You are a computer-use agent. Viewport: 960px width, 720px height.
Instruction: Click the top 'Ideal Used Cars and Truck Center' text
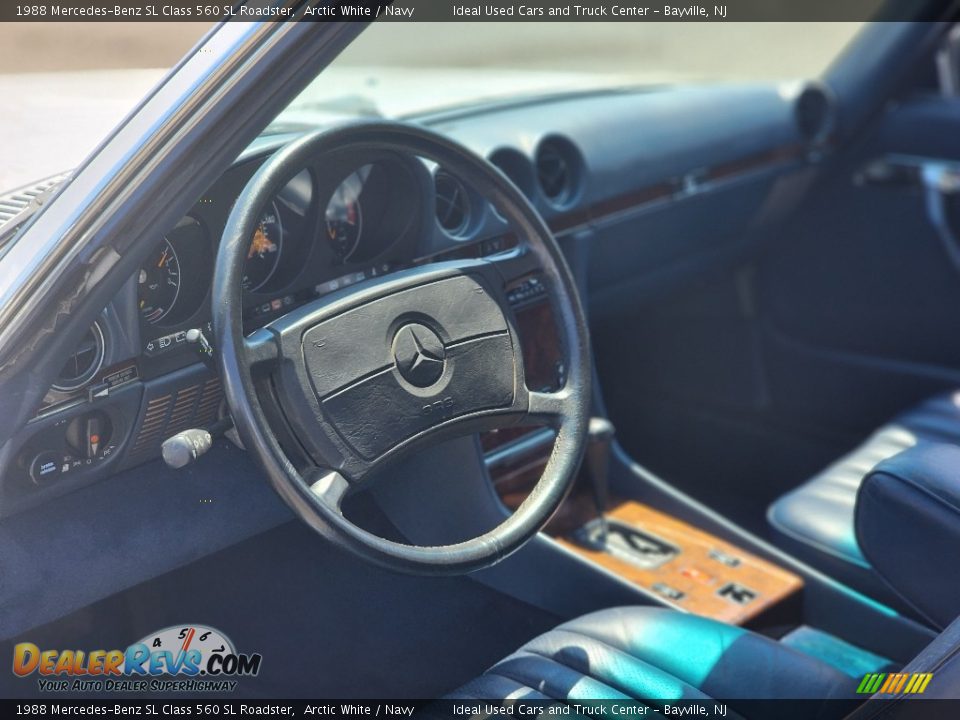click(x=551, y=10)
